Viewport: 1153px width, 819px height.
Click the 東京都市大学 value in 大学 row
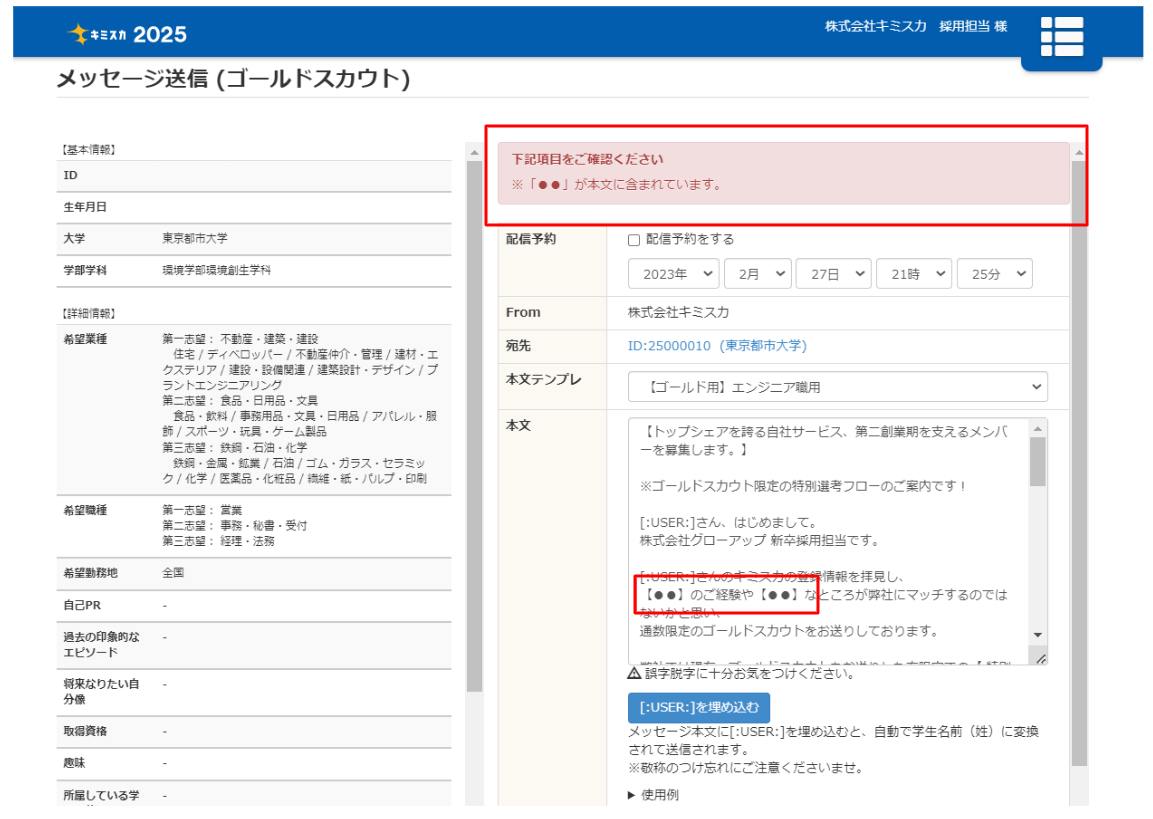[195, 238]
